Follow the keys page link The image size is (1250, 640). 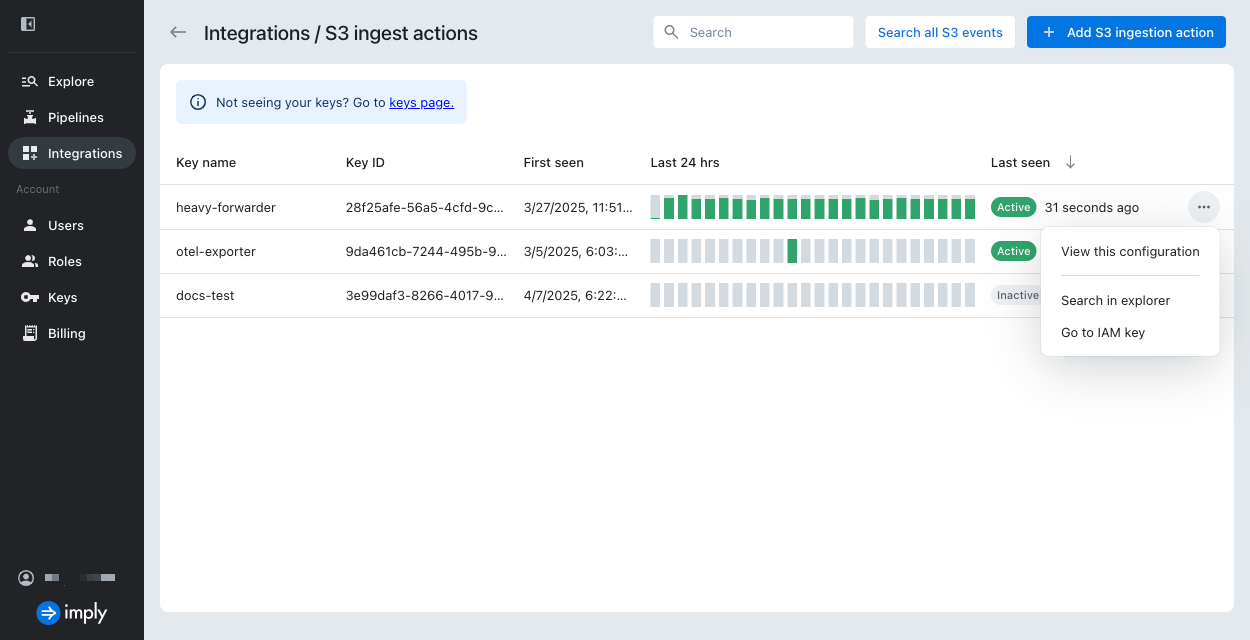tap(421, 102)
